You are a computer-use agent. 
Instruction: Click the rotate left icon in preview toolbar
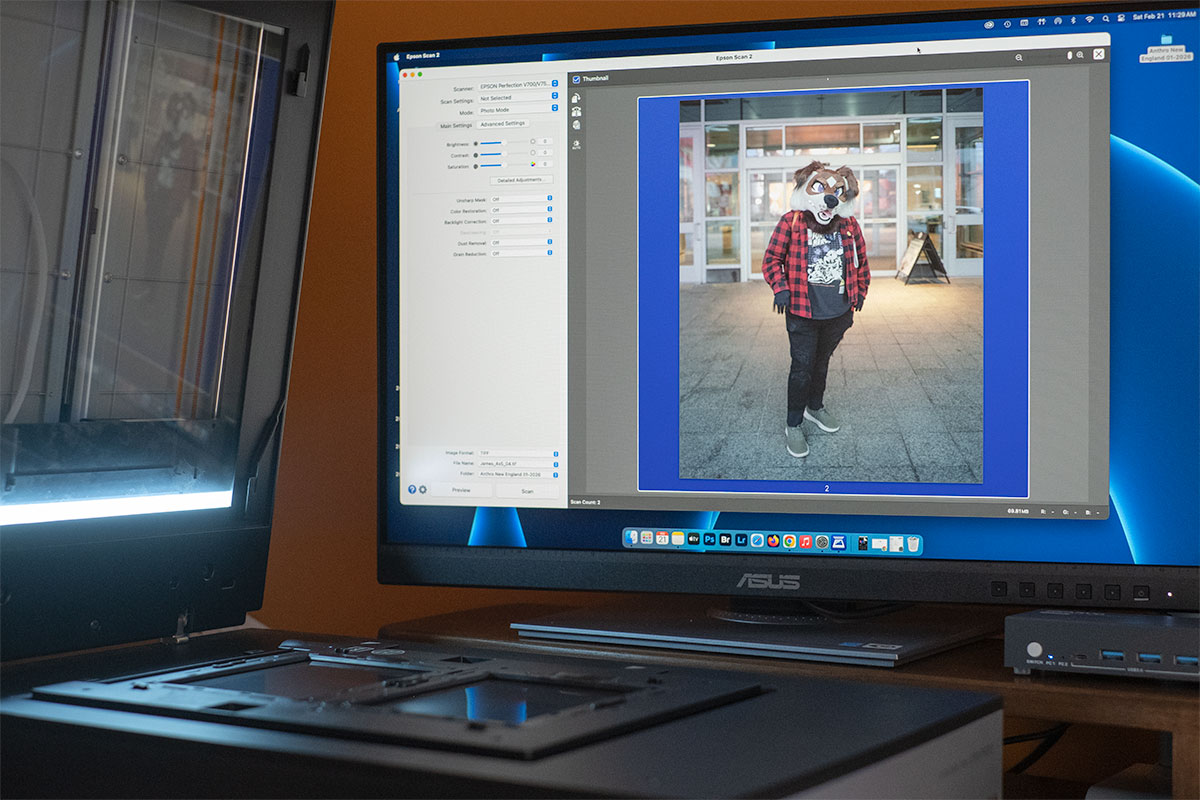(x=576, y=98)
